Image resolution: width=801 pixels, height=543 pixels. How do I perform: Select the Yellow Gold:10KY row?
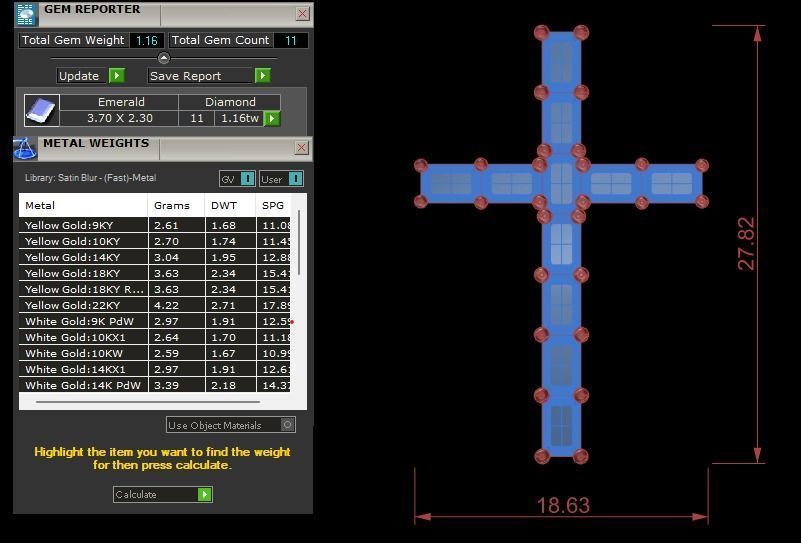(155, 241)
